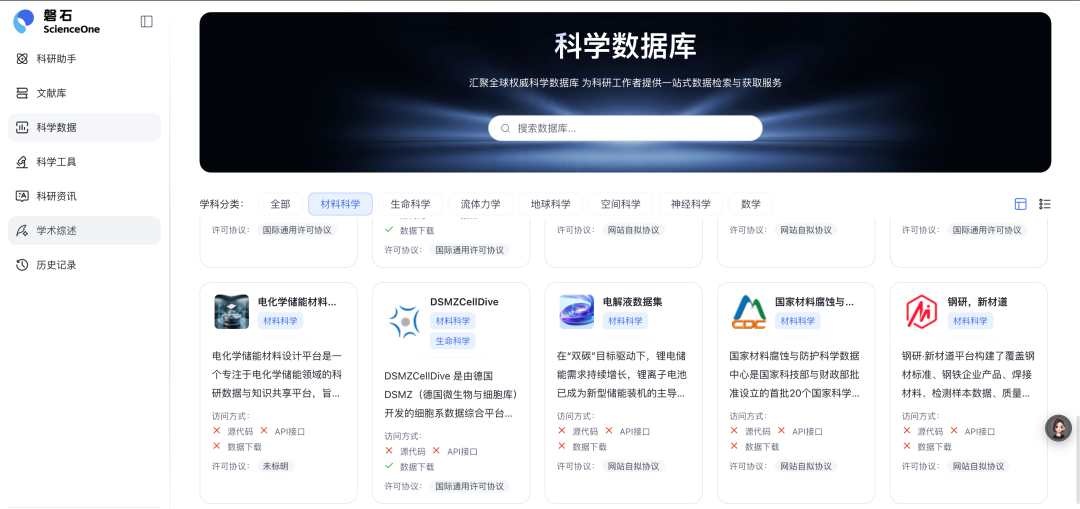Open 学术综述 in the sidebar
The height and width of the screenshot is (509, 1080).
click(56, 231)
